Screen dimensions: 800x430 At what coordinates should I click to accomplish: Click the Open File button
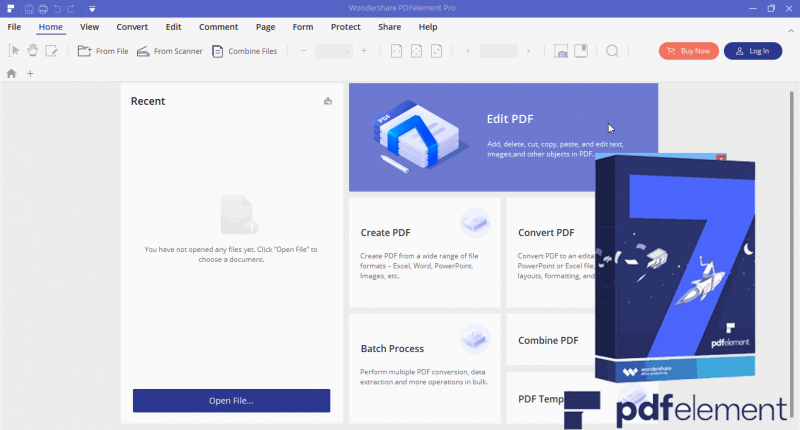(232, 400)
